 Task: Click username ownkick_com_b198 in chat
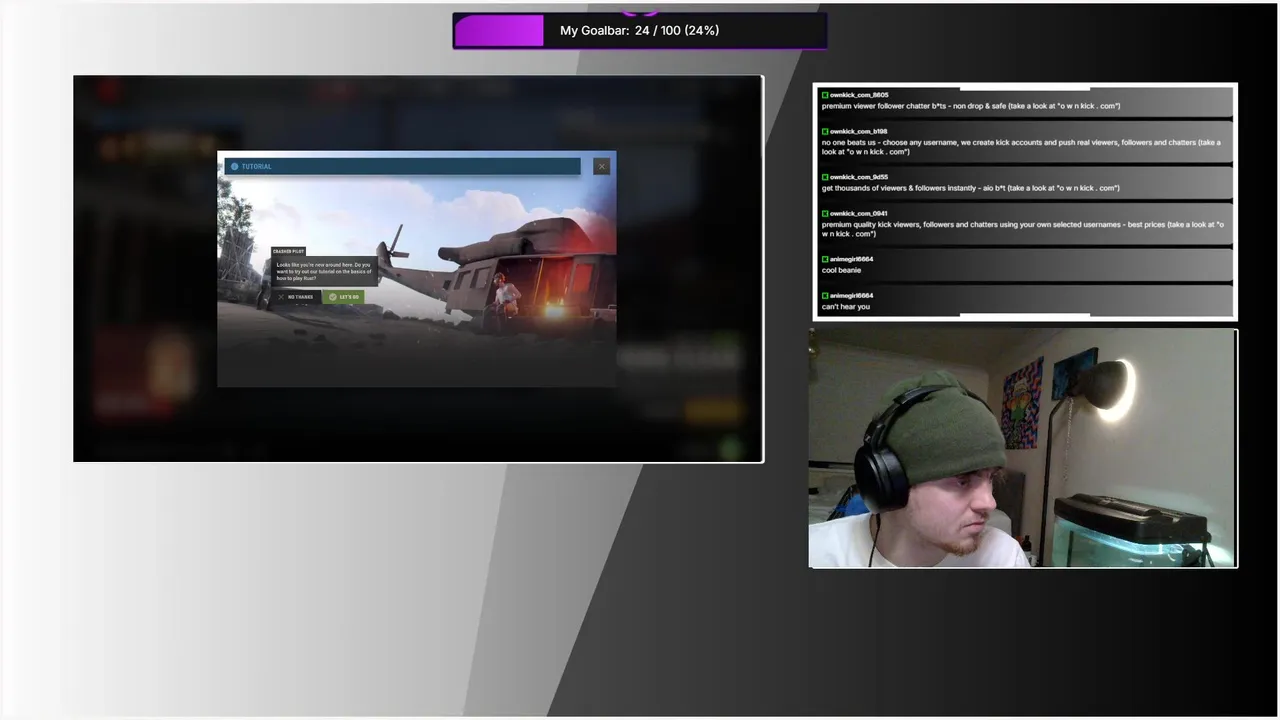tap(859, 131)
